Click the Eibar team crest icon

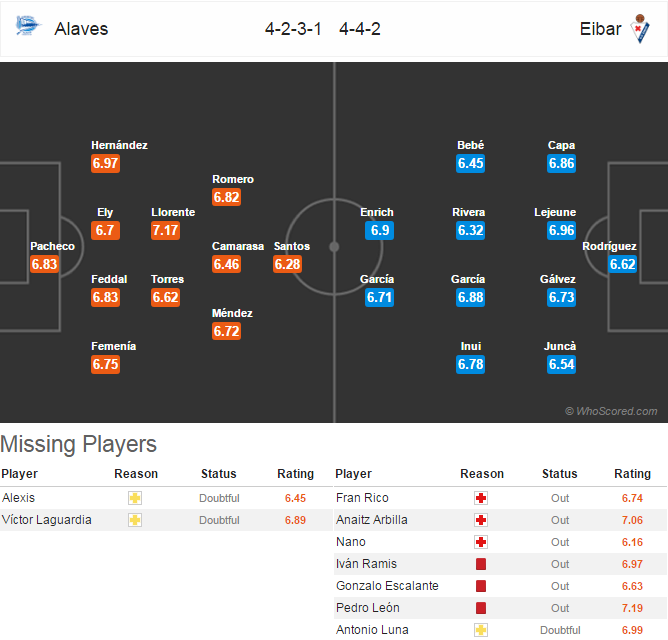[x=640, y=29]
